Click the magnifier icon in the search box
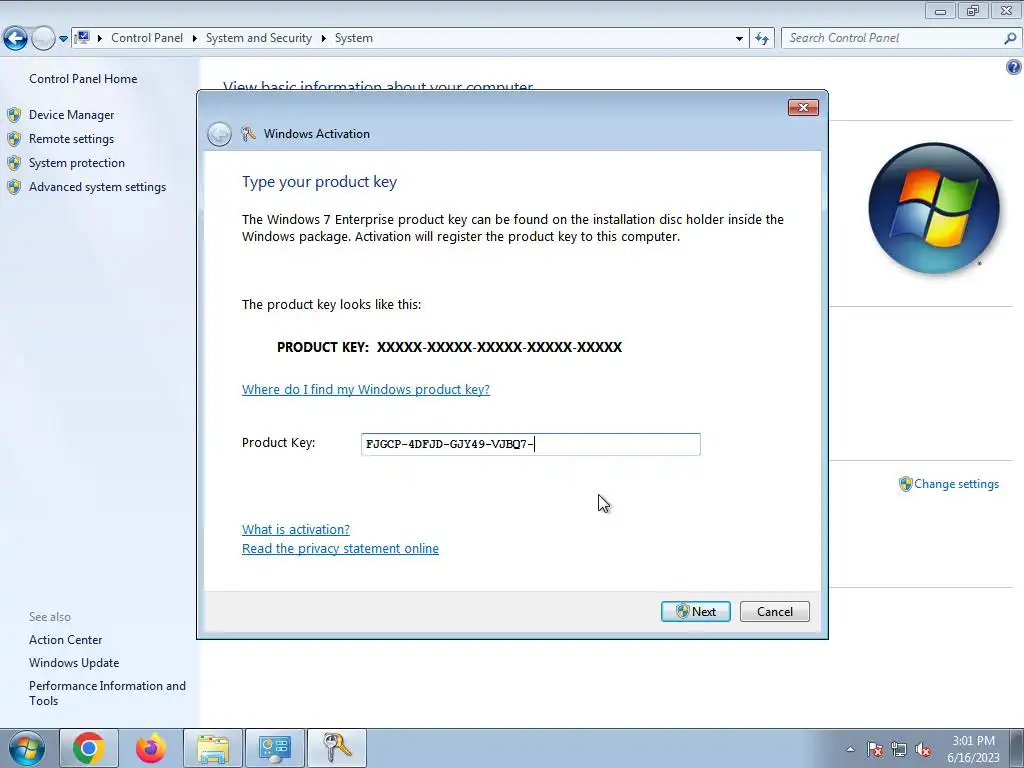Image resolution: width=1024 pixels, height=768 pixels. point(1010,39)
